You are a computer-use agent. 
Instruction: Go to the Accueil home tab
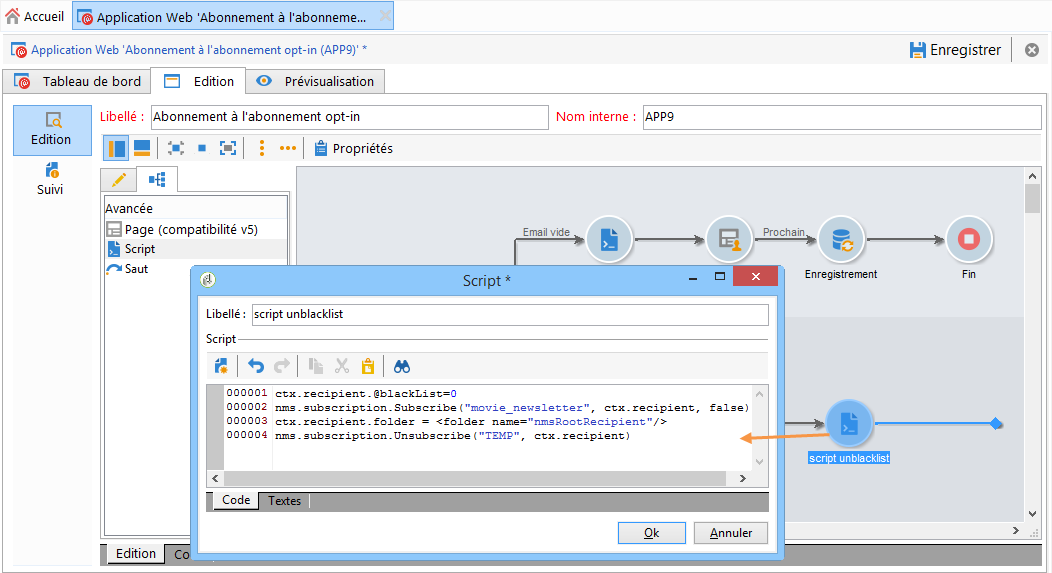(34, 16)
